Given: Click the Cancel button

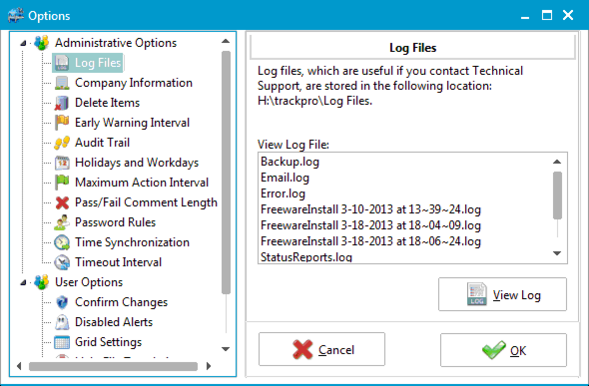Looking at the screenshot, I should pos(322,349).
